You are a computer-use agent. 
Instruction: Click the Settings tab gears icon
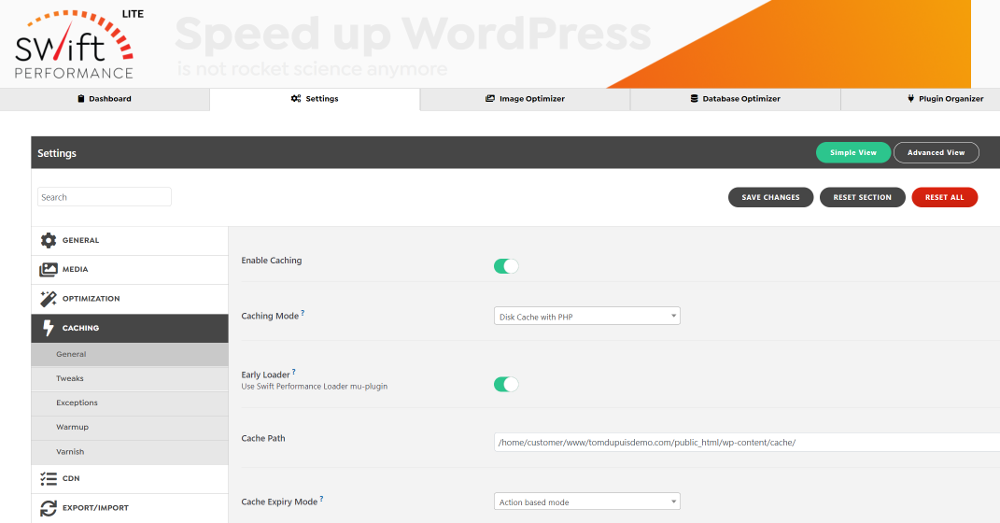click(x=296, y=99)
